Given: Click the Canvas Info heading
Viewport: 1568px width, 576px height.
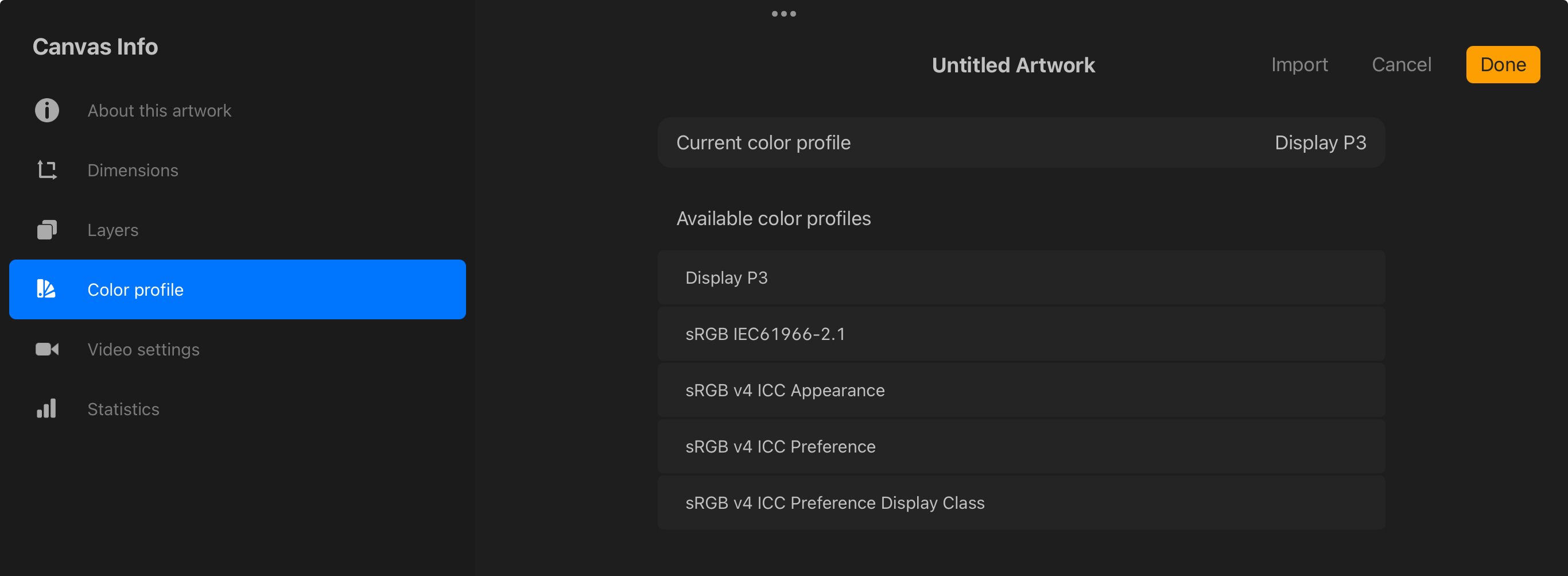Looking at the screenshot, I should point(95,47).
